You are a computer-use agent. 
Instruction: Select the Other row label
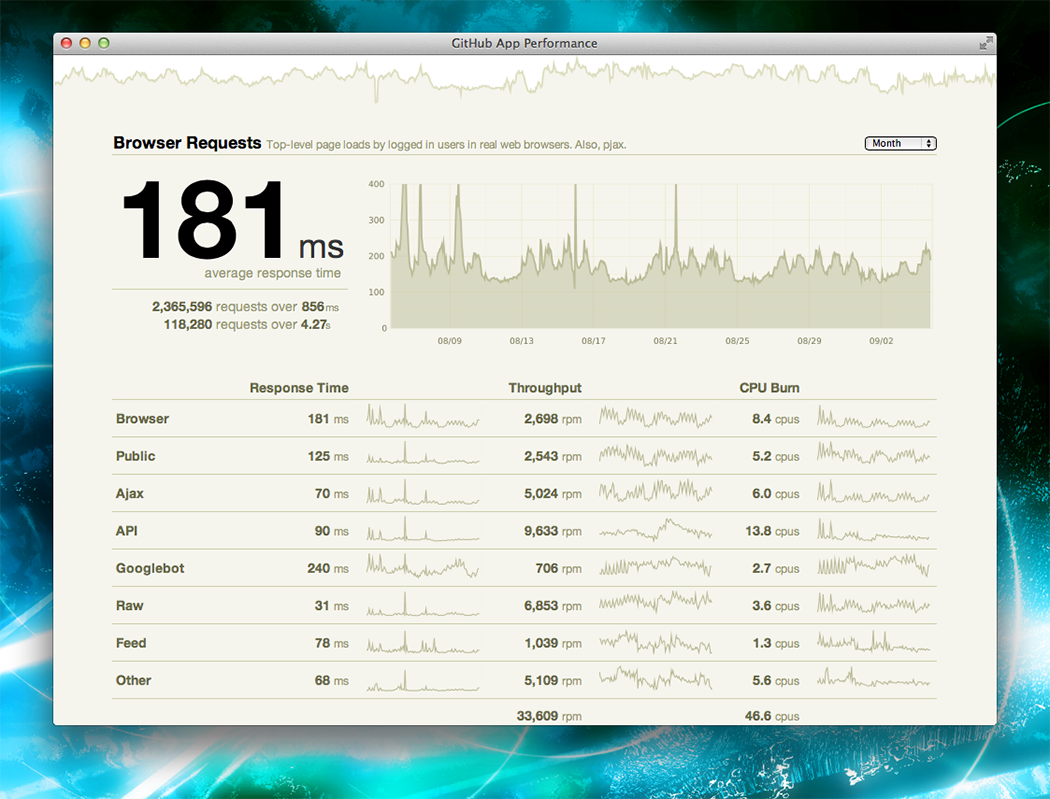pos(133,681)
